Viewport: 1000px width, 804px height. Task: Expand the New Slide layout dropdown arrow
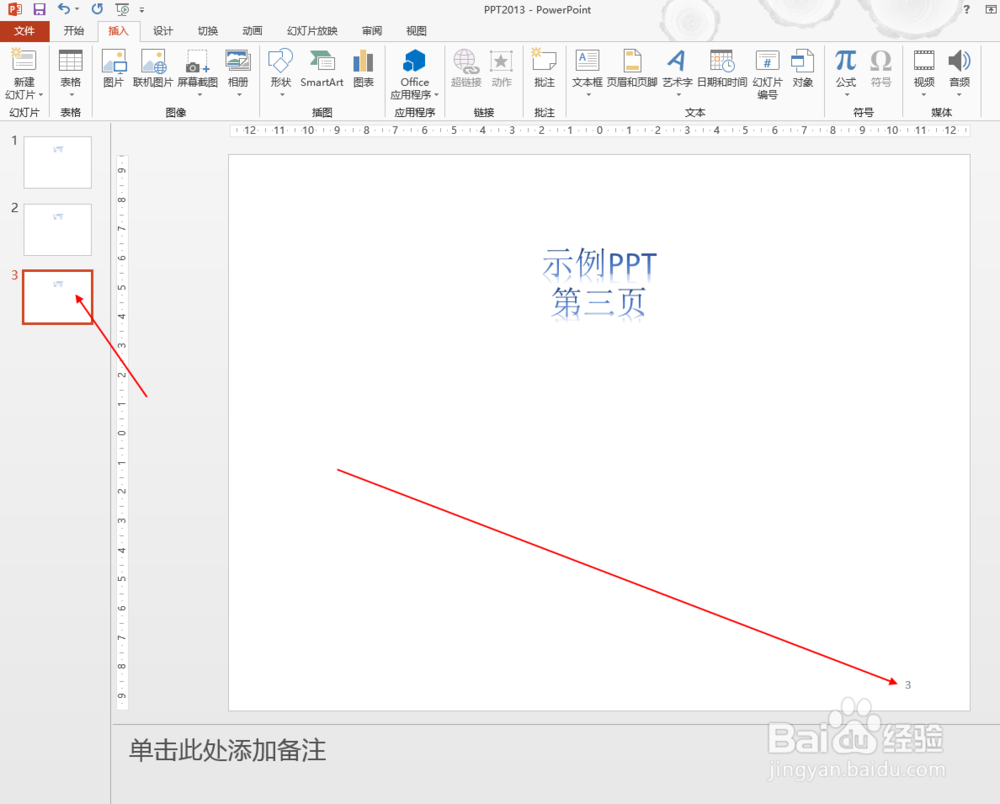(40, 95)
